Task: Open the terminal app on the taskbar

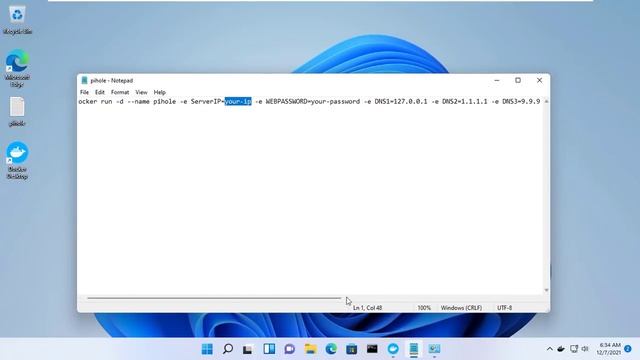Action: (372, 349)
